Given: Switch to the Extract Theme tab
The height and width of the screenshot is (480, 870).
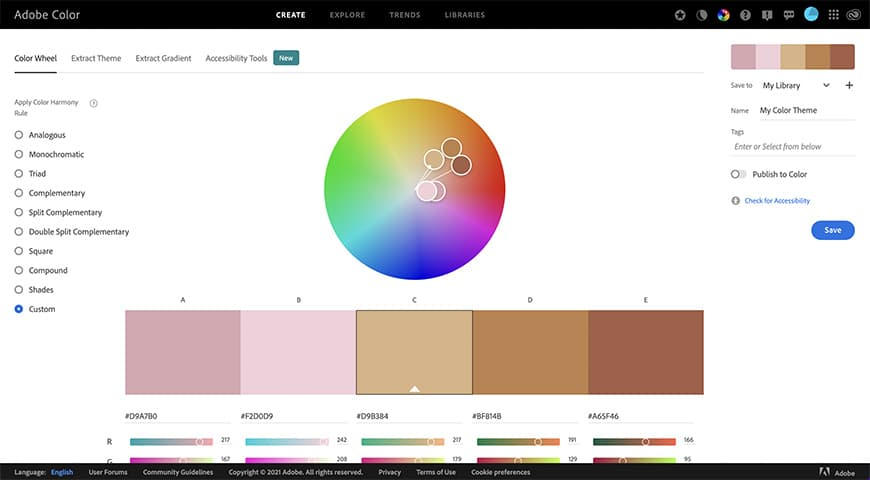Looking at the screenshot, I should pos(96,58).
